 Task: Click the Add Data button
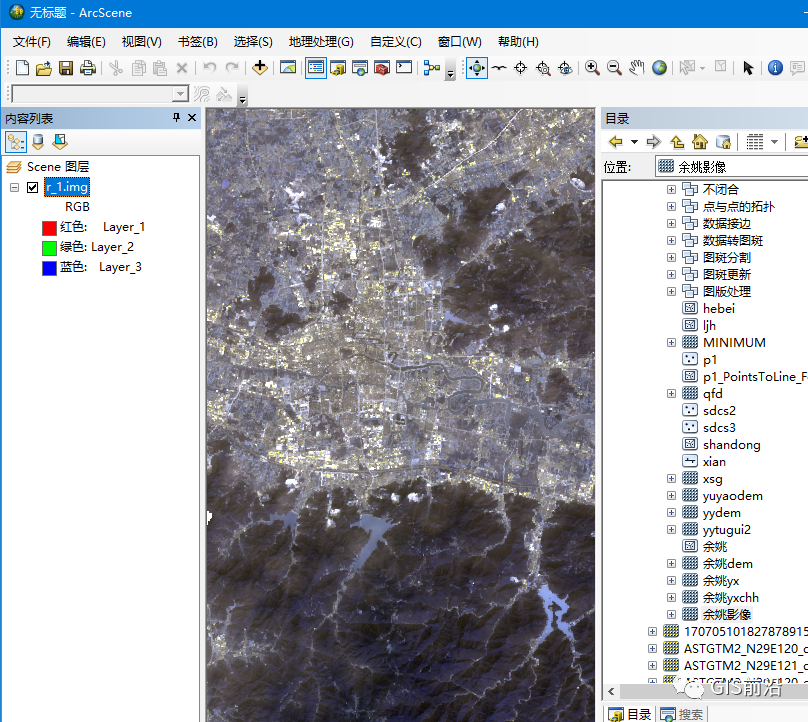pos(260,68)
